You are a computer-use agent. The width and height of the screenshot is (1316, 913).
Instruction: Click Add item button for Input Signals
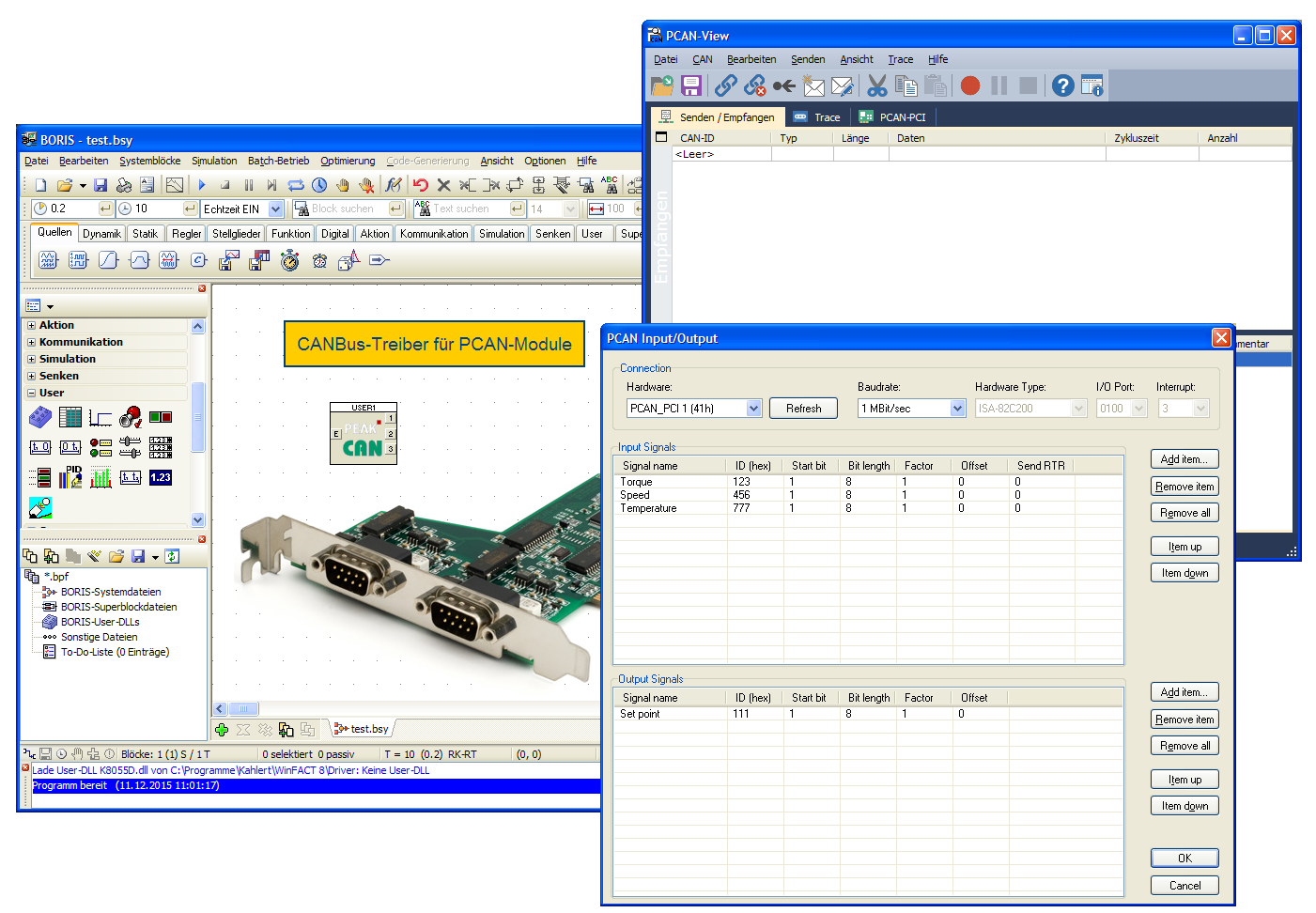(1184, 459)
